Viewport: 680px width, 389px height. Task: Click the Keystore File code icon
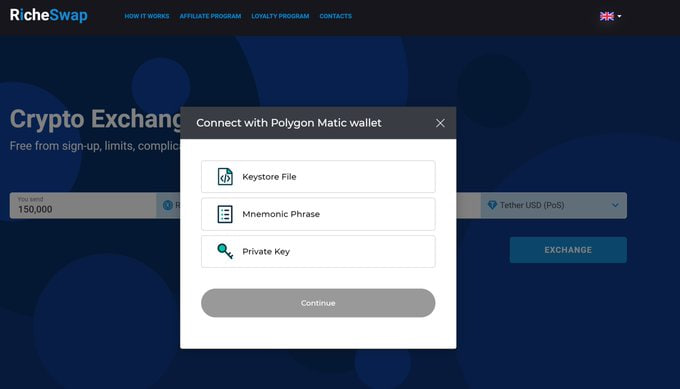225,177
